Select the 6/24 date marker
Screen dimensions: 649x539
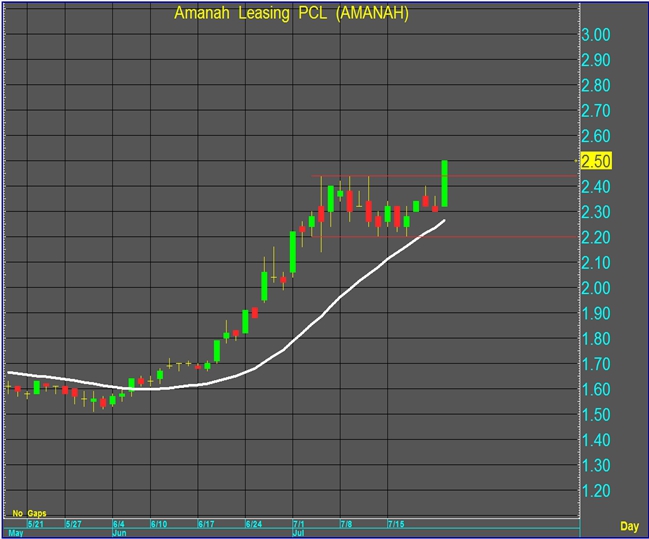pos(254,524)
